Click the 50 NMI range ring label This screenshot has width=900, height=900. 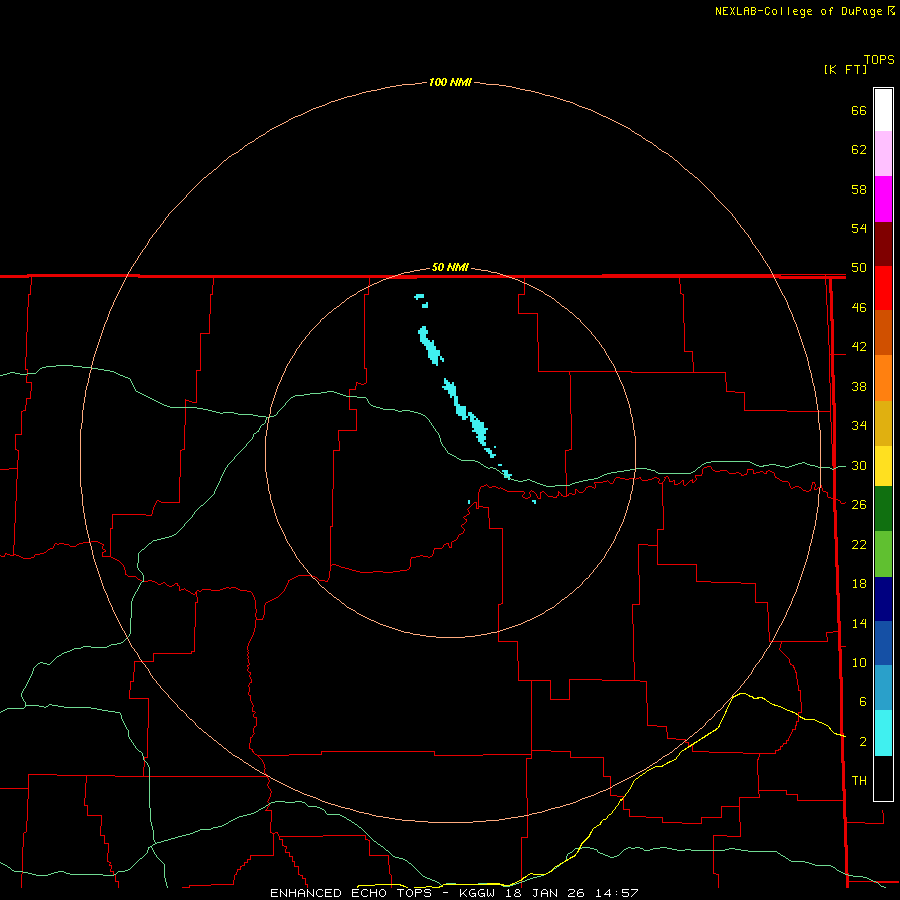tap(450, 267)
